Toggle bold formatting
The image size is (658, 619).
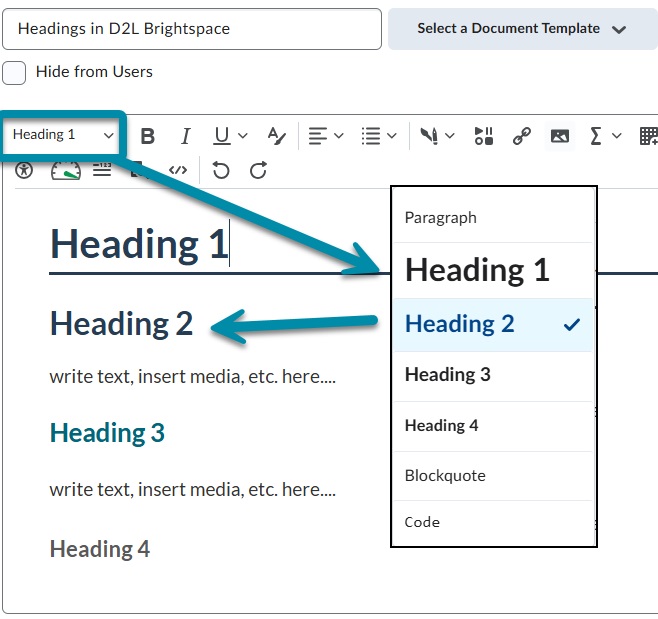[148, 136]
